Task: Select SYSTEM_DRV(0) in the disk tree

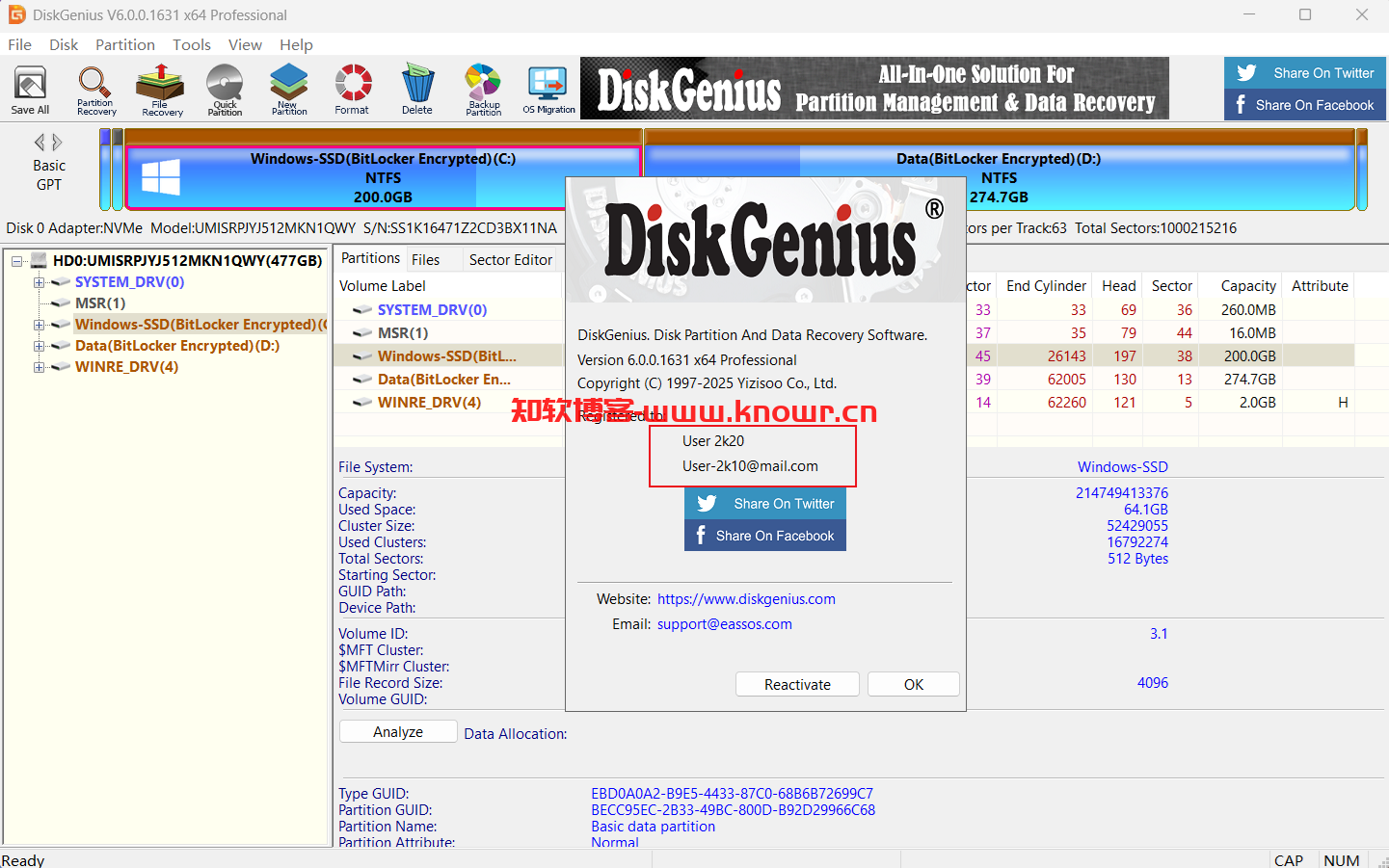Action: [129, 282]
